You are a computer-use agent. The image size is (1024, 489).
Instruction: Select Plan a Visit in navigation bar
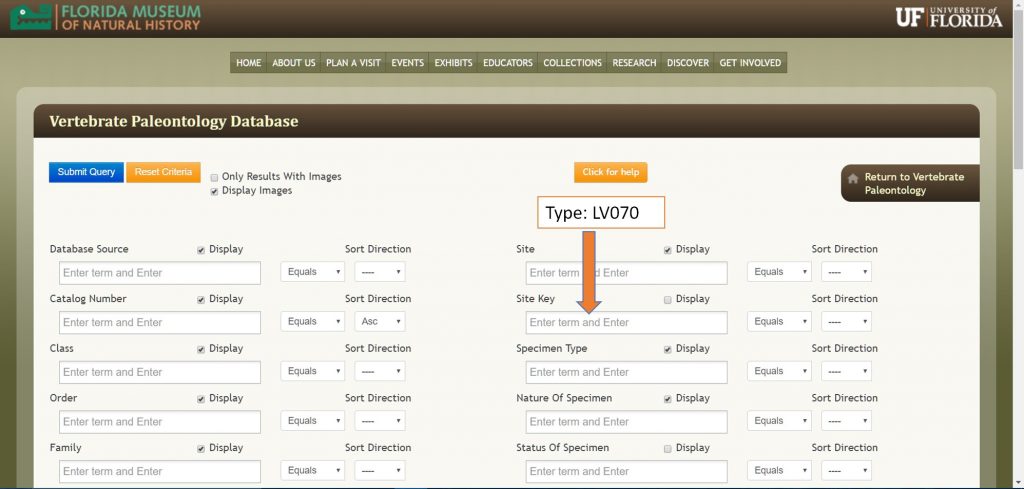click(353, 63)
